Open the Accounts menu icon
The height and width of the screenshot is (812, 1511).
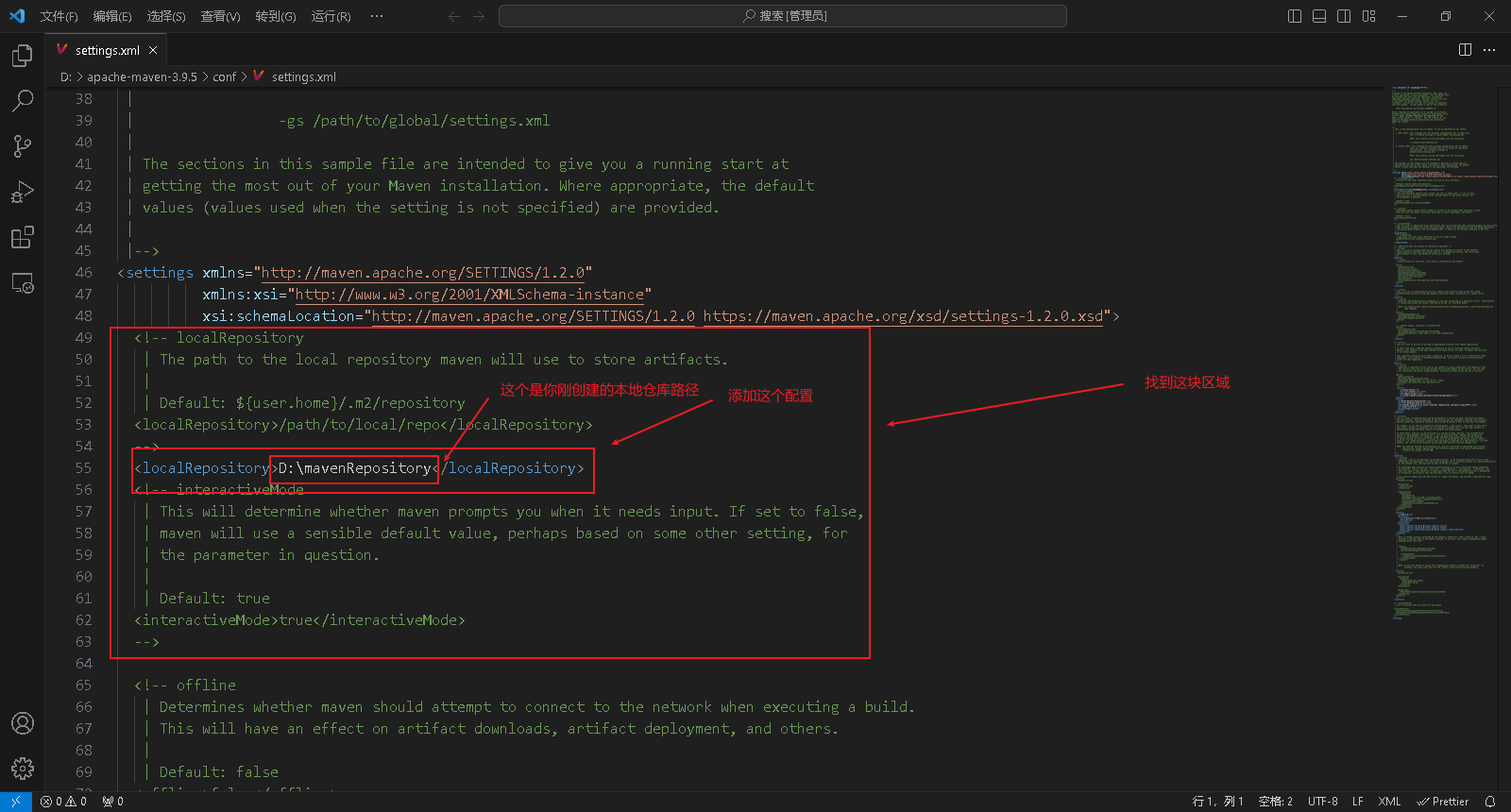23,723
